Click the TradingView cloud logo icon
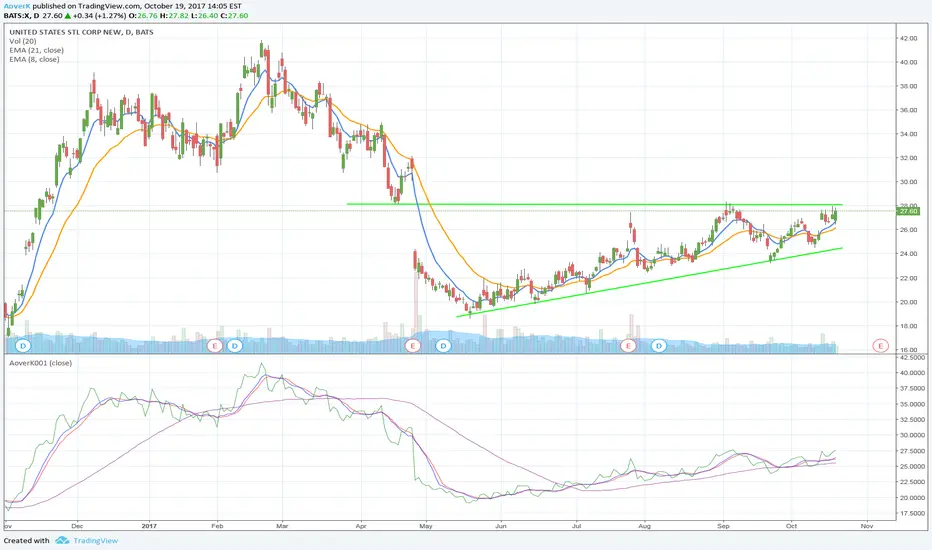 [62, 540]
